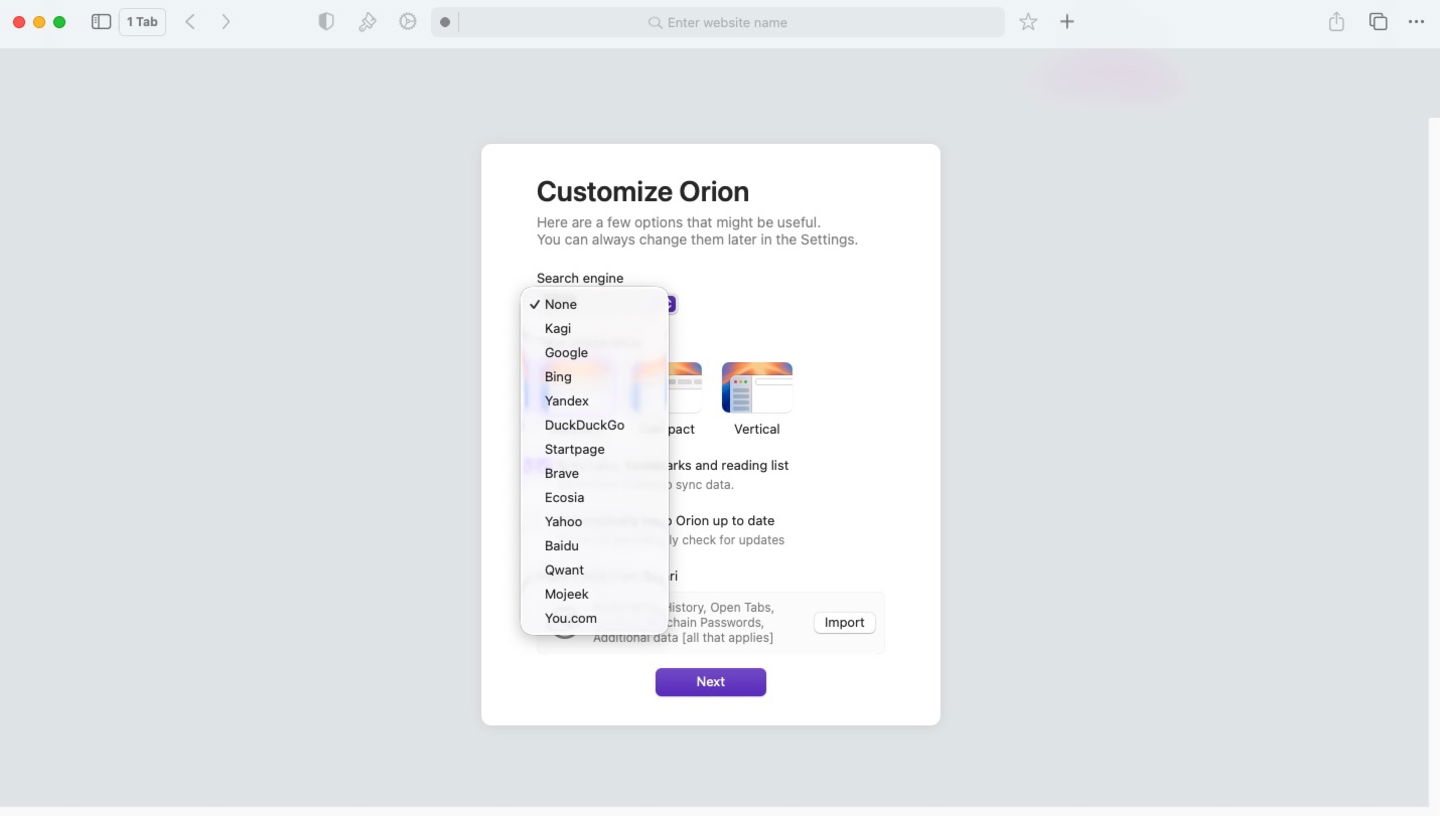
Task: Select the Vertical tab layout thumbnail
Action: pos(757,388)
